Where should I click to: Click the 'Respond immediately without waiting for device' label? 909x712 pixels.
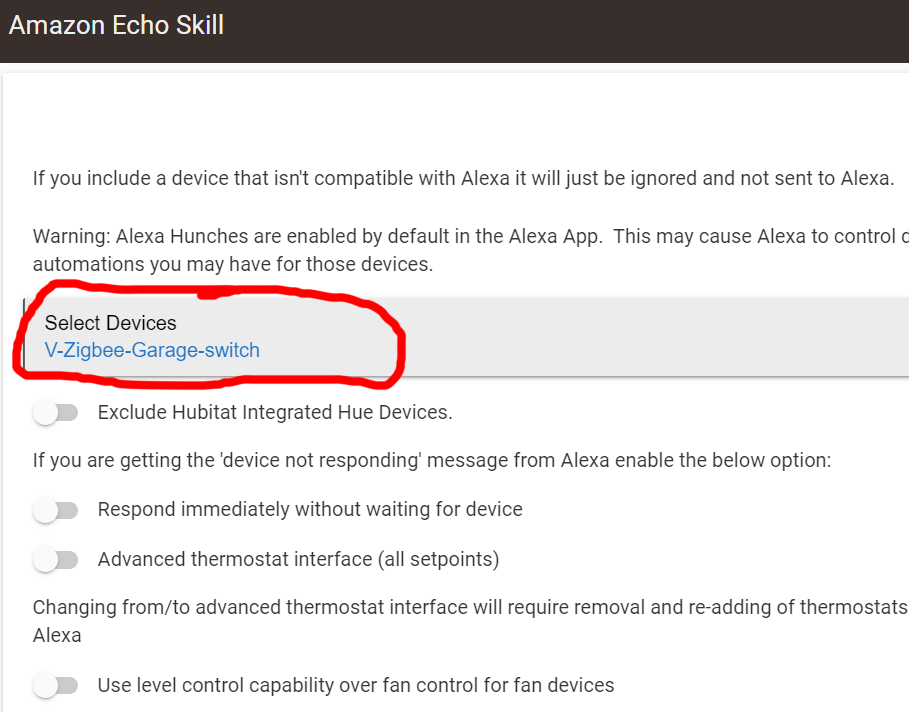tap(310, 510)
